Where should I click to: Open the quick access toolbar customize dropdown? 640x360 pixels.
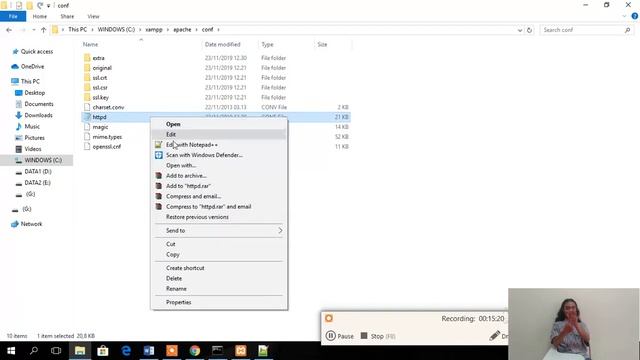click(49, 5)
